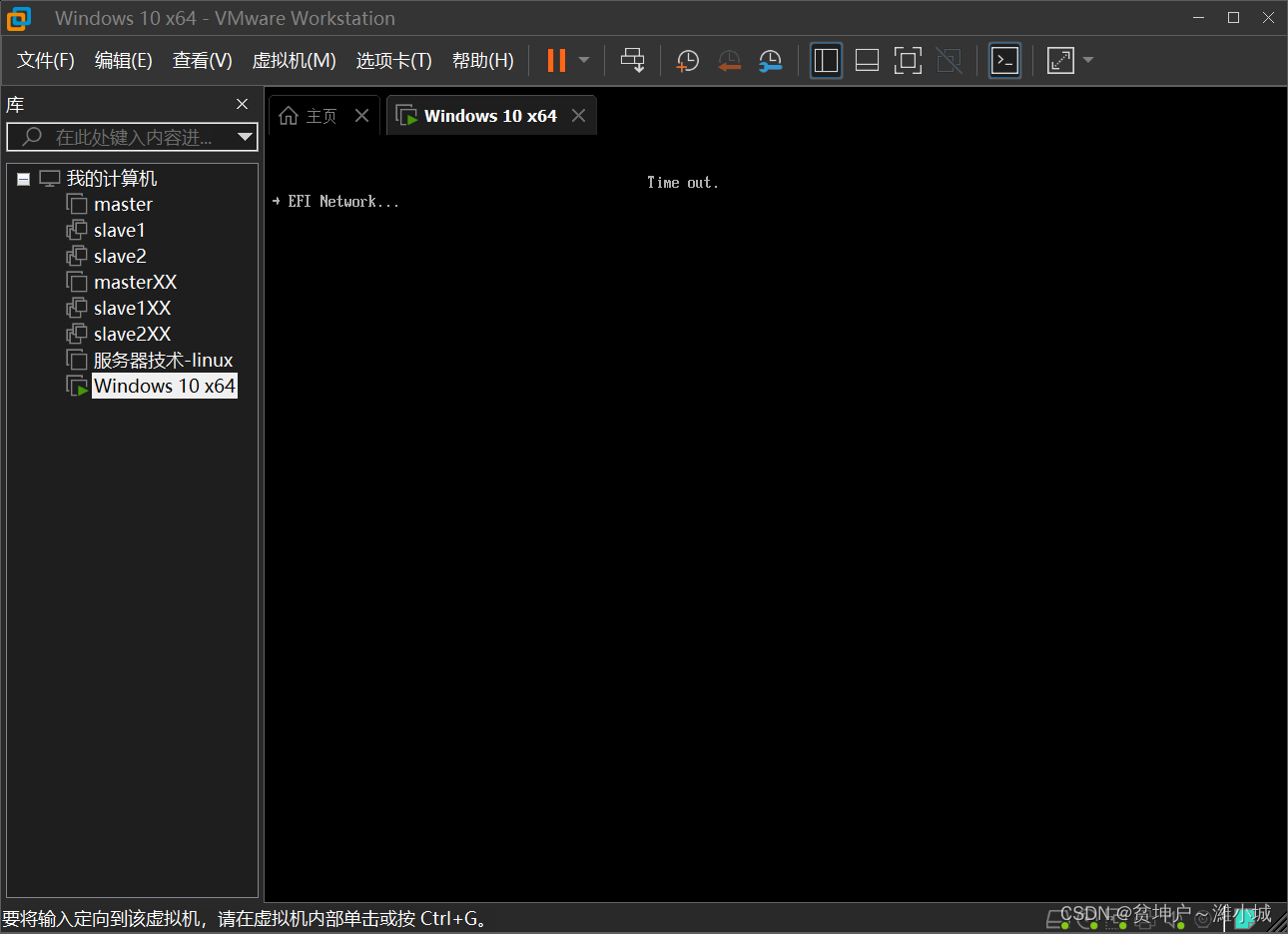Close the 库 library panel
The height and width of the screenshot is (934, 1288).
click(x=242, y=104)
